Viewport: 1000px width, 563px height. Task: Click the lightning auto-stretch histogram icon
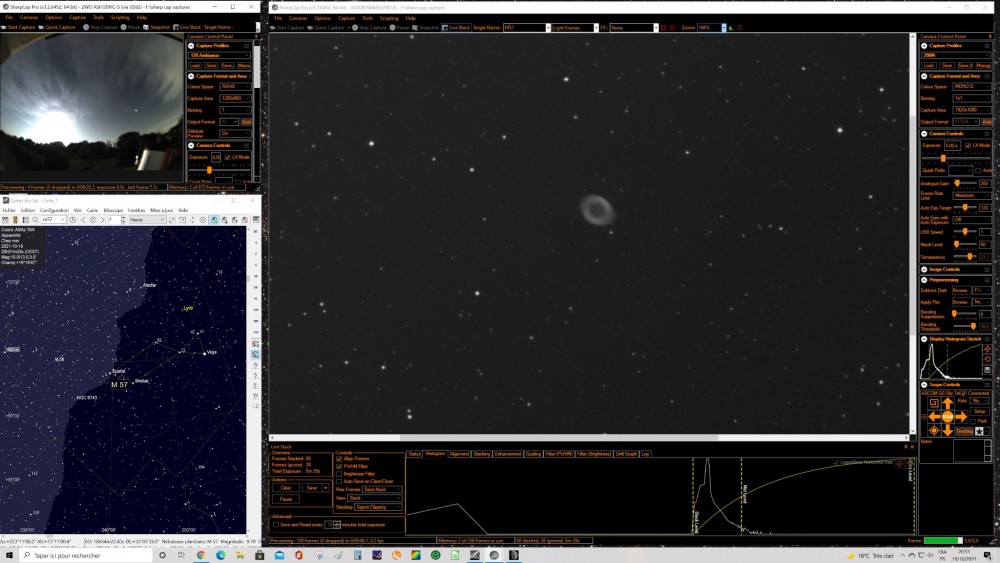(987, 348)
